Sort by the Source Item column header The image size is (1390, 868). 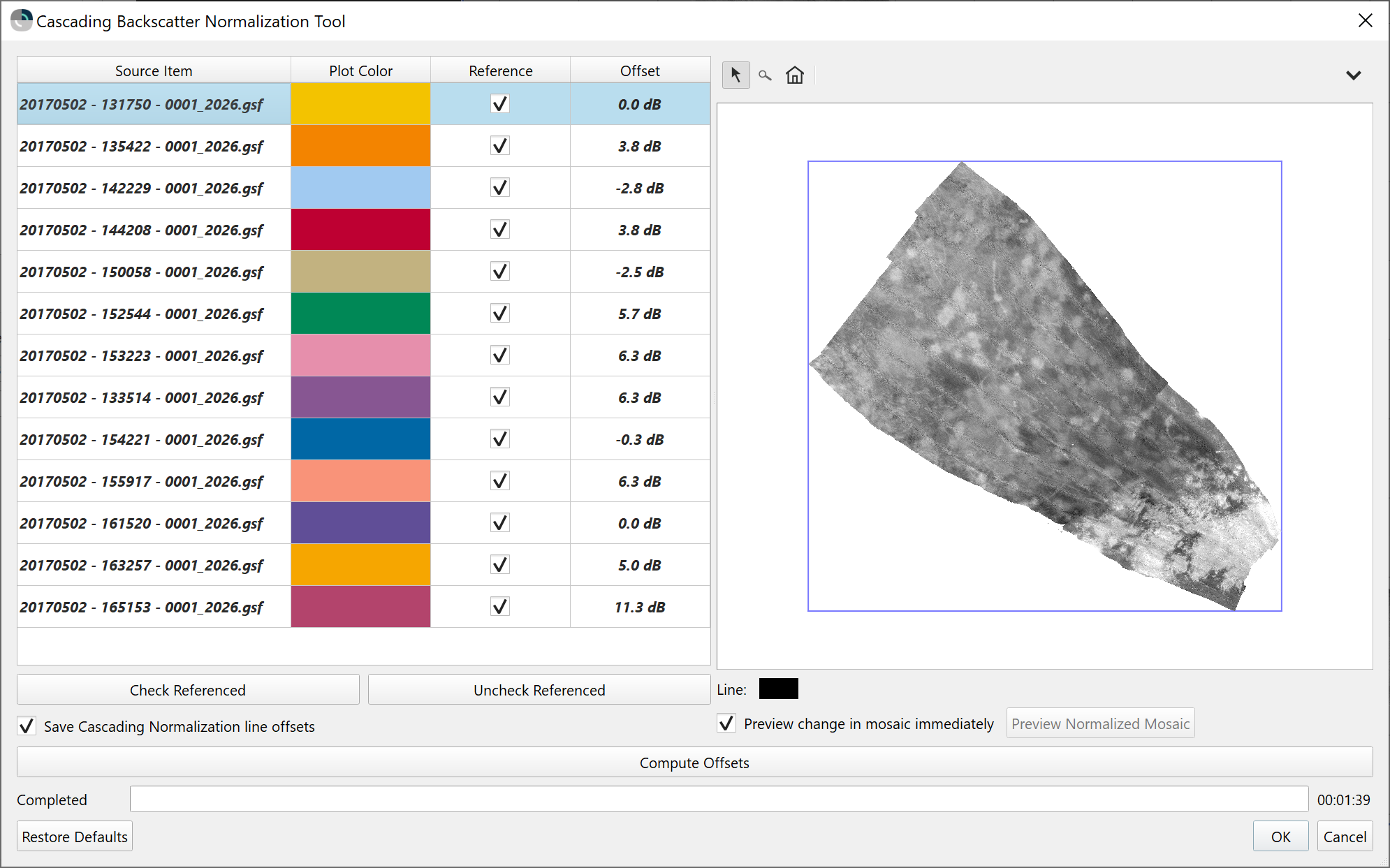(154, 71)
